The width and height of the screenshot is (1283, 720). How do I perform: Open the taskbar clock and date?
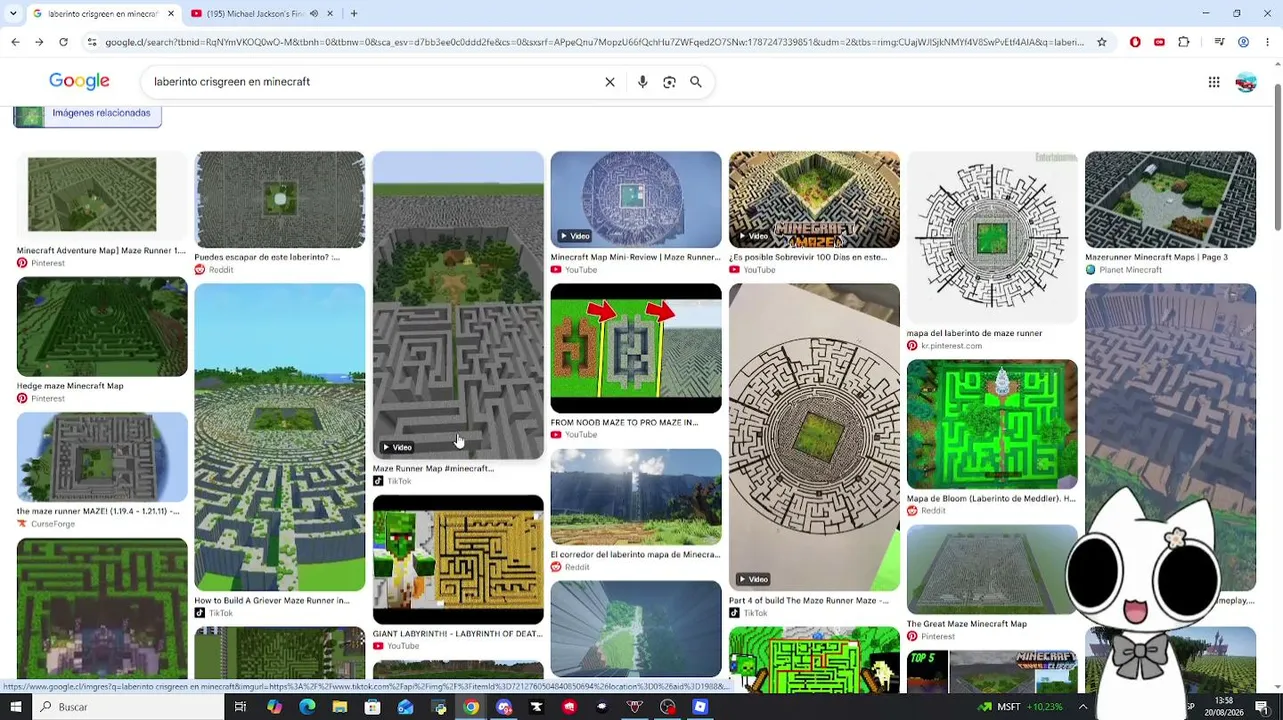coord(1224,706)
